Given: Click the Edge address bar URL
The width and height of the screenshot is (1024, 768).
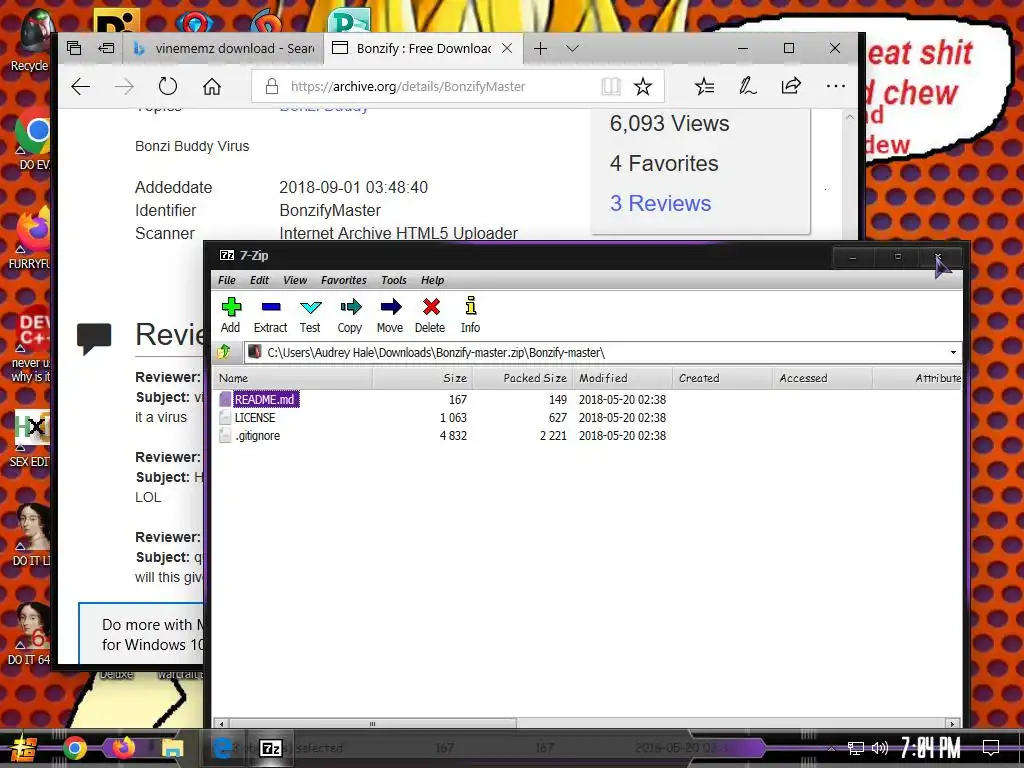Looking at the screenshot, I should (x=408, y=86).
